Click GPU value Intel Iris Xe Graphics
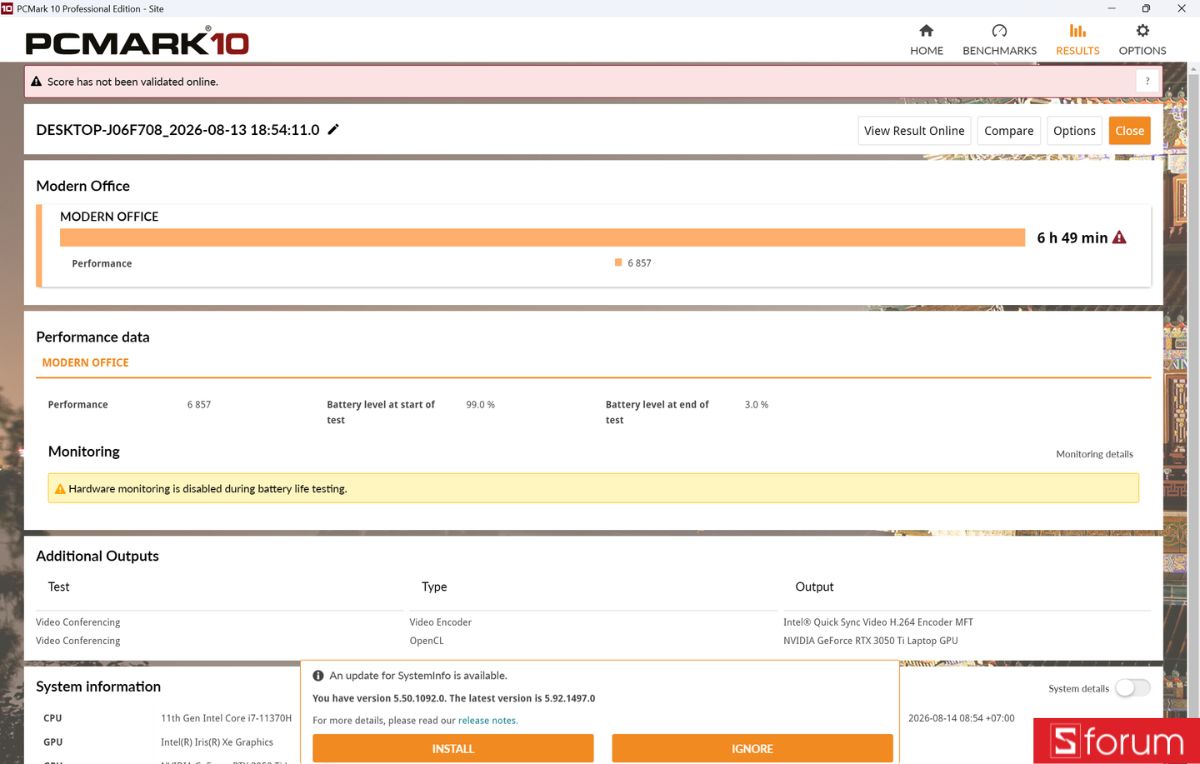 coord(217,742)
